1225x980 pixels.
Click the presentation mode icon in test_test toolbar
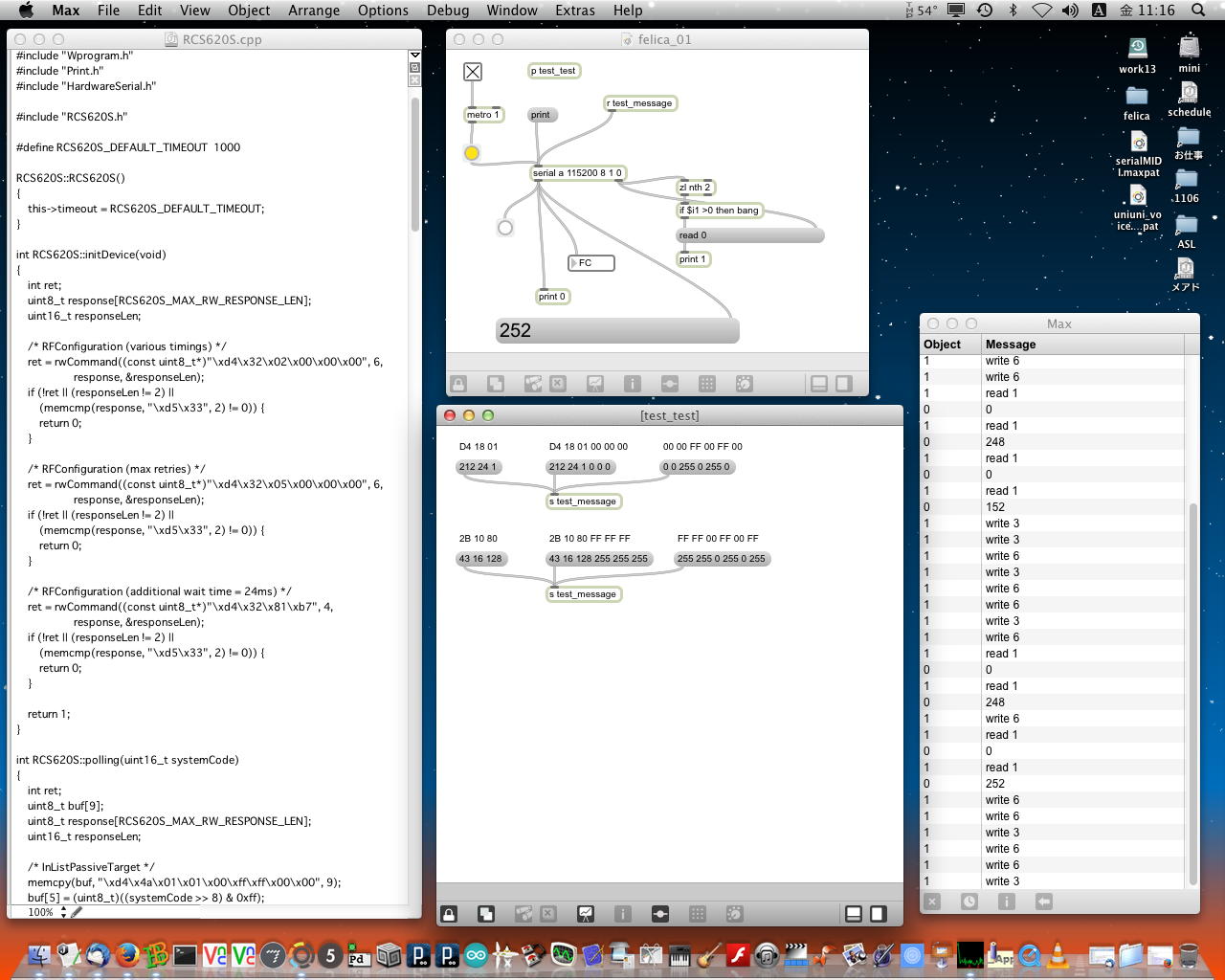tap(585, 914)
